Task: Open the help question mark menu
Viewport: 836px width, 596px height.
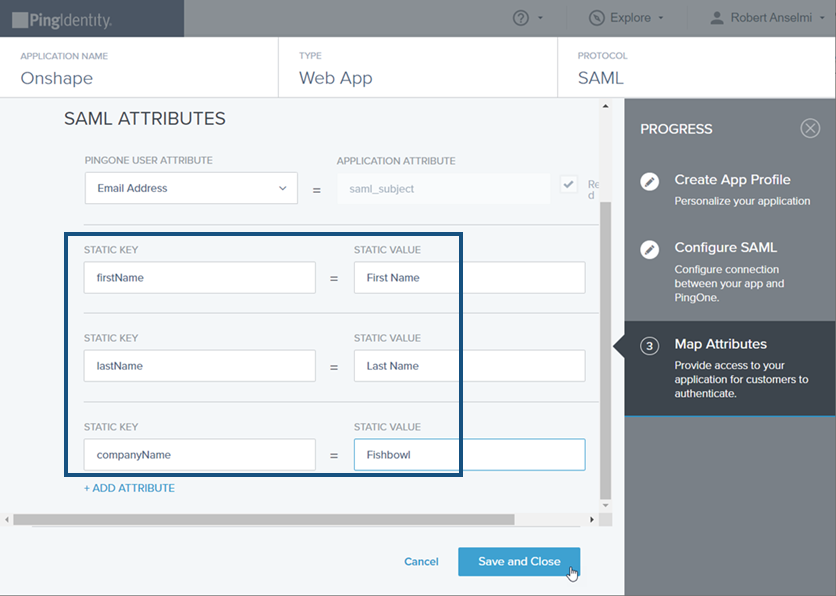Action: (x=520, y=18)
